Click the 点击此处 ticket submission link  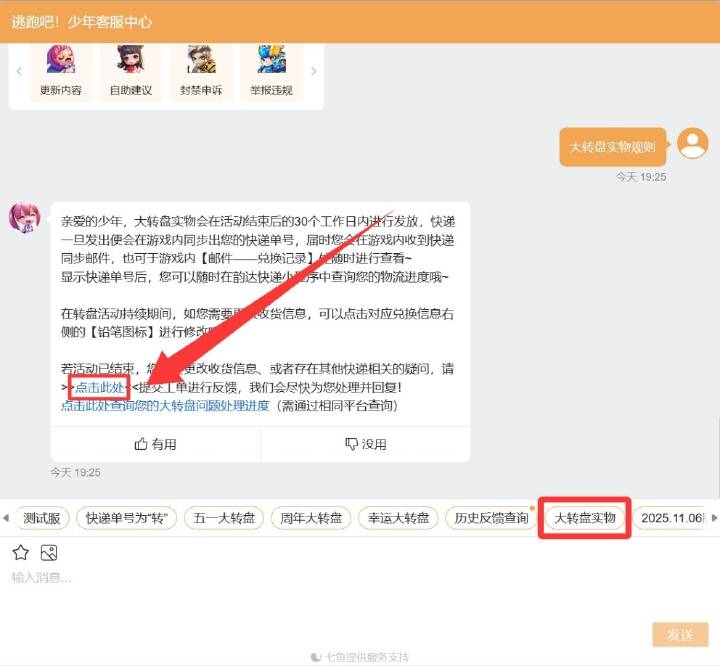(99, 387)
